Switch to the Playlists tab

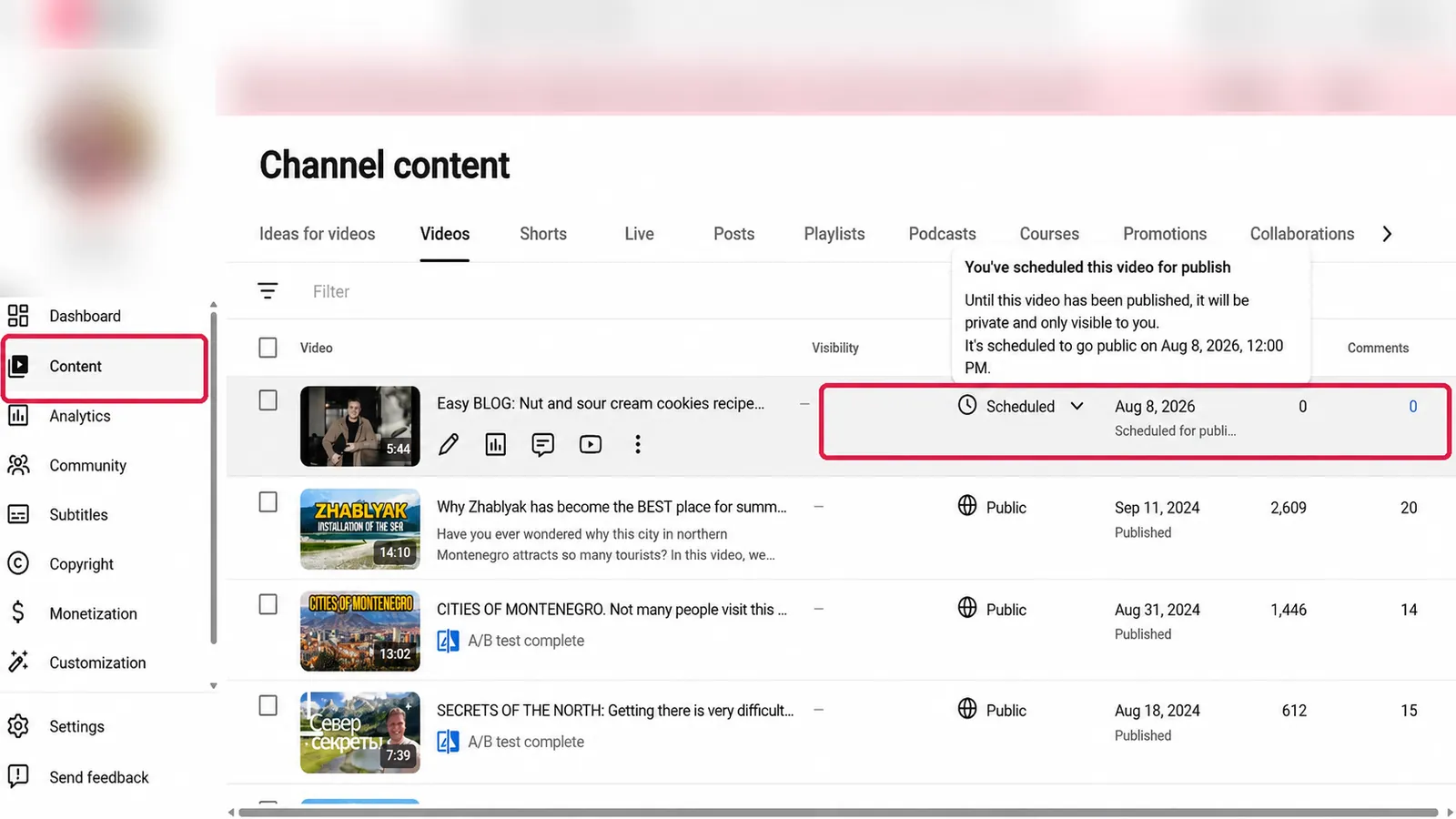tap(834, 234)
